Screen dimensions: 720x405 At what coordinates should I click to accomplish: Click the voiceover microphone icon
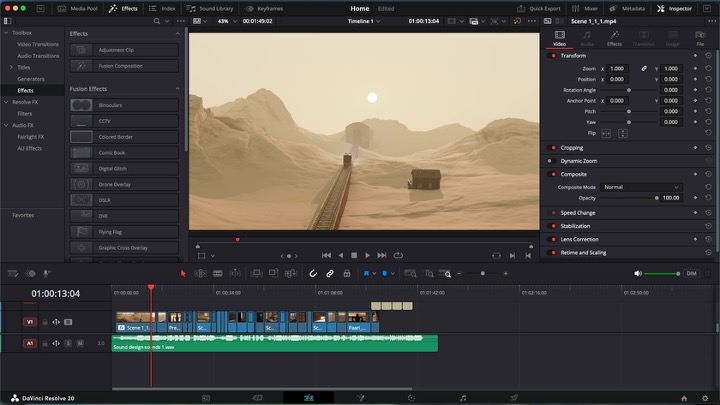pos(46,273)
